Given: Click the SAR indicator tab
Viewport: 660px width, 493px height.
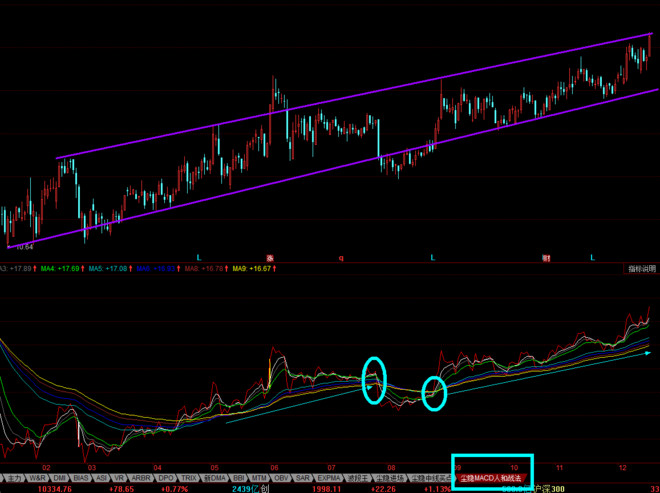Looking at the screenshot, I should coord(303,478).
